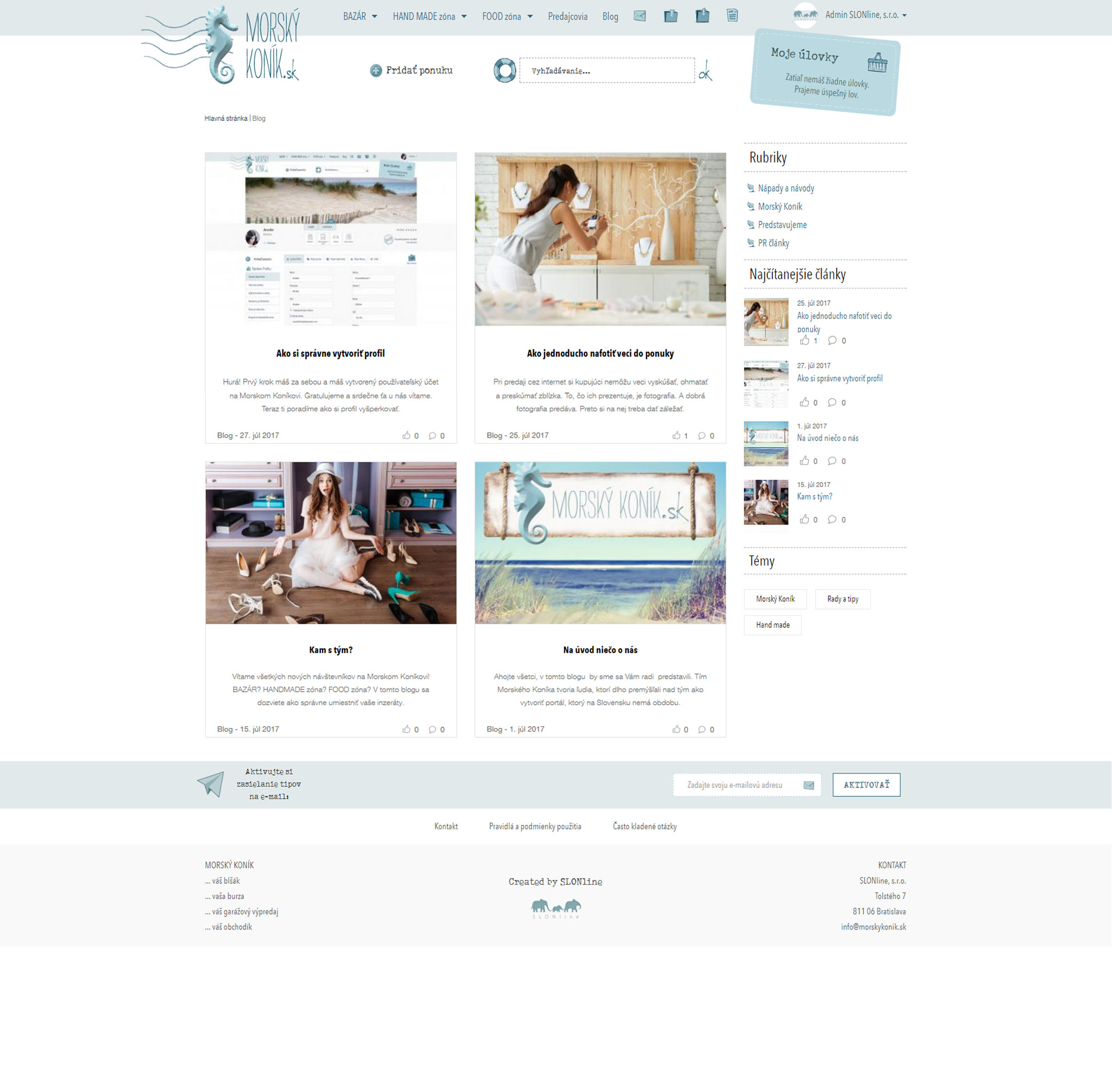Open the Blog menu item
Screen dimensions: 1112x1092
pos(610,17)
